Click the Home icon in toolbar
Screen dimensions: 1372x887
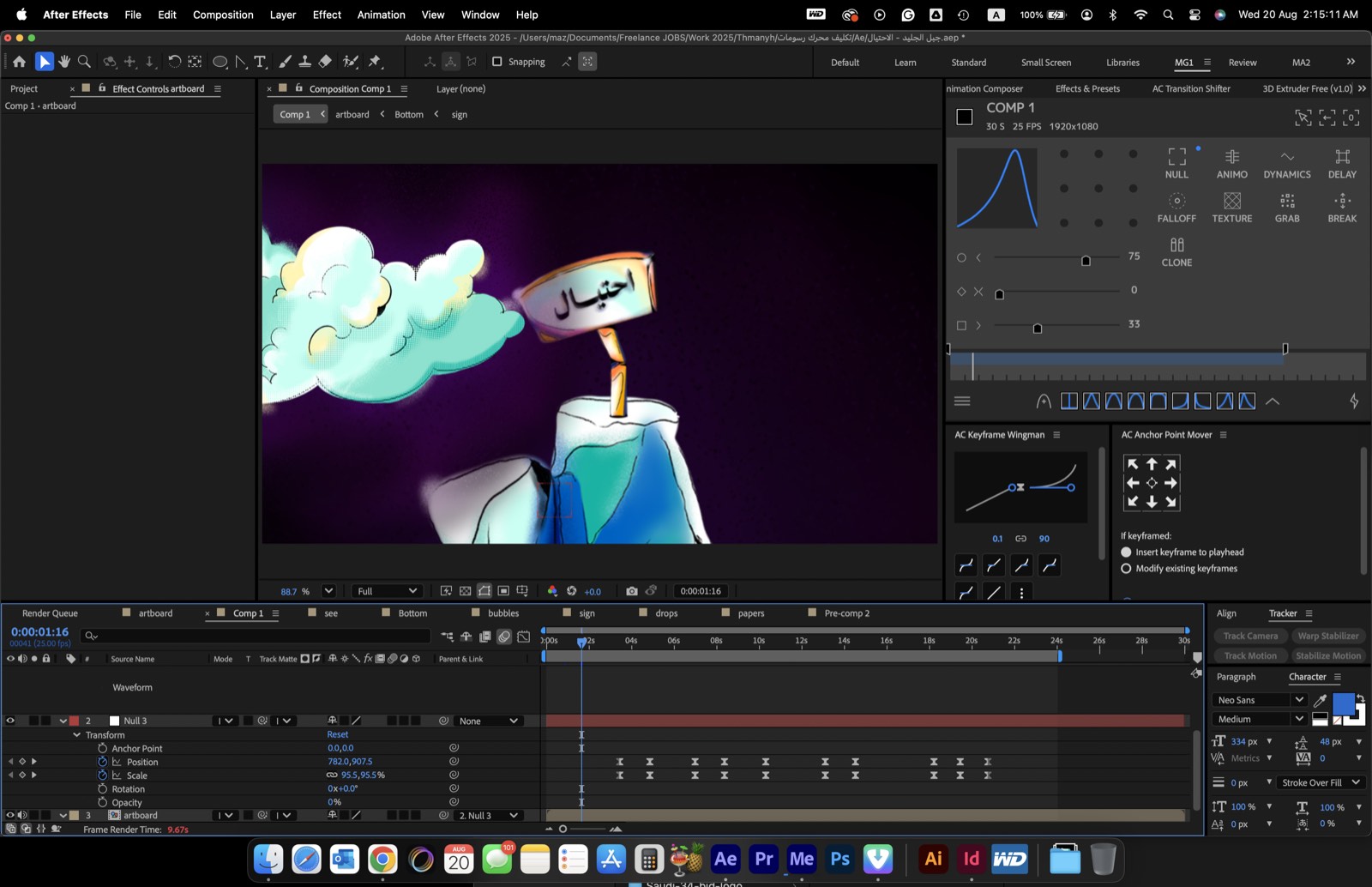click(x=19, y=62)
